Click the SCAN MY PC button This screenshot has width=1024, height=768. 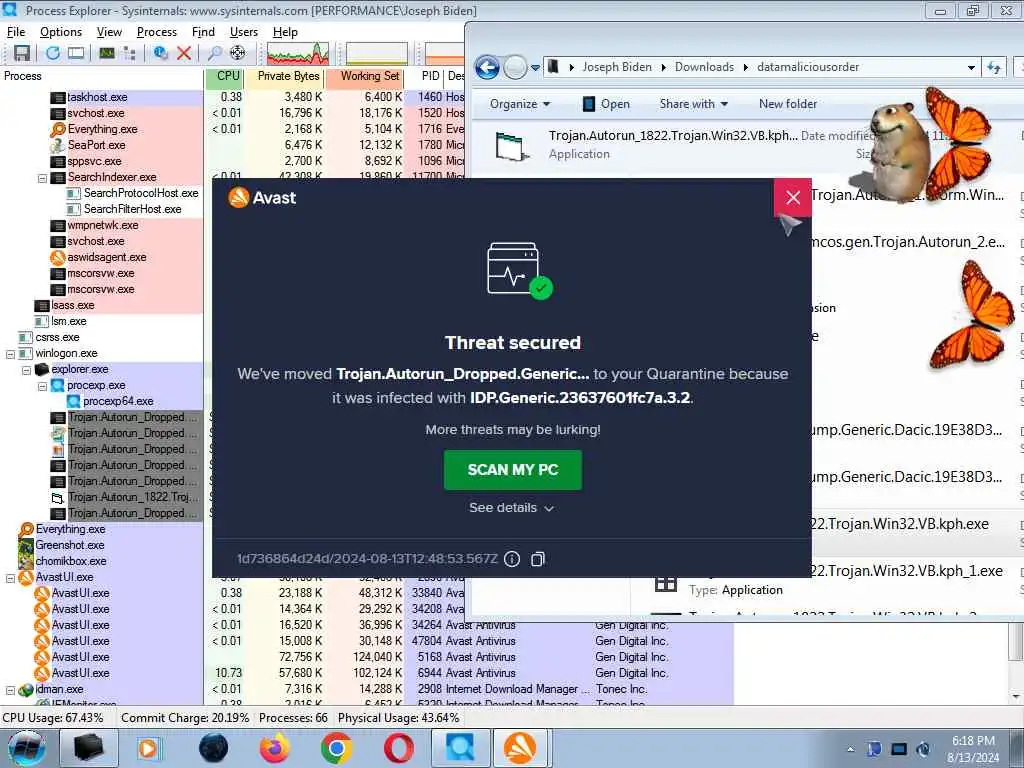click(x=513, y=470)
